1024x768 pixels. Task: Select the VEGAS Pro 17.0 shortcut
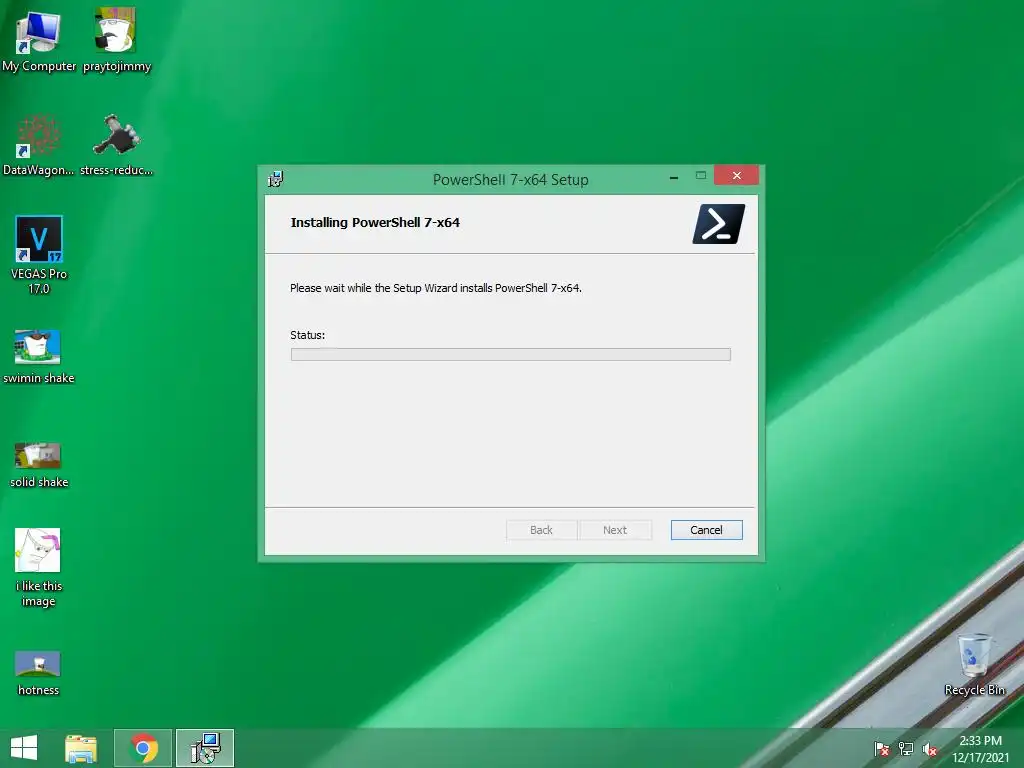point(39,255)
